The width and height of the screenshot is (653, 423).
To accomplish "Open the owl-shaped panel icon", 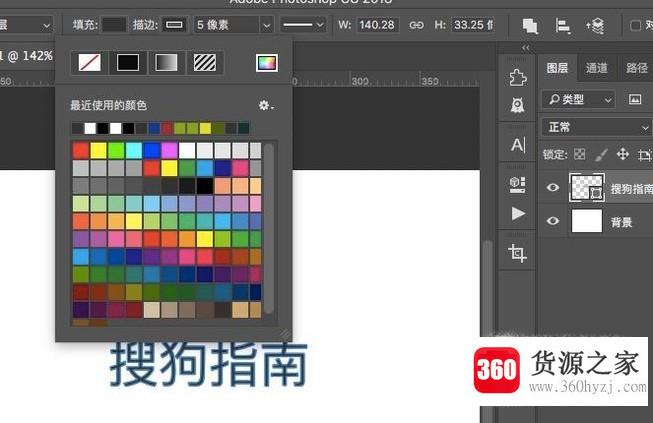I will (x=517, y=105).
